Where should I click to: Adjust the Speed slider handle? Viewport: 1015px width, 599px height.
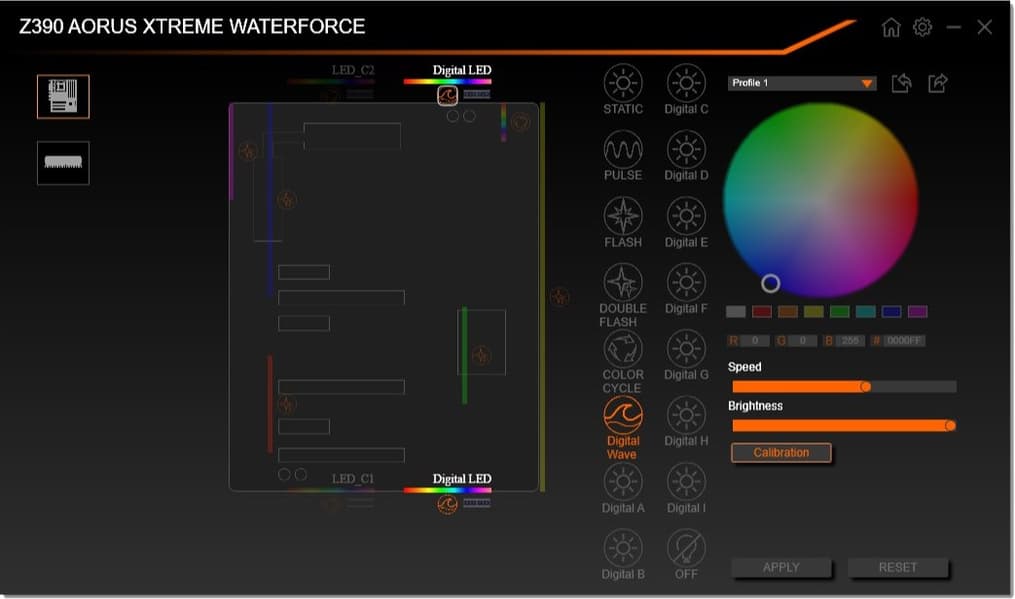(x=865, y=387)
